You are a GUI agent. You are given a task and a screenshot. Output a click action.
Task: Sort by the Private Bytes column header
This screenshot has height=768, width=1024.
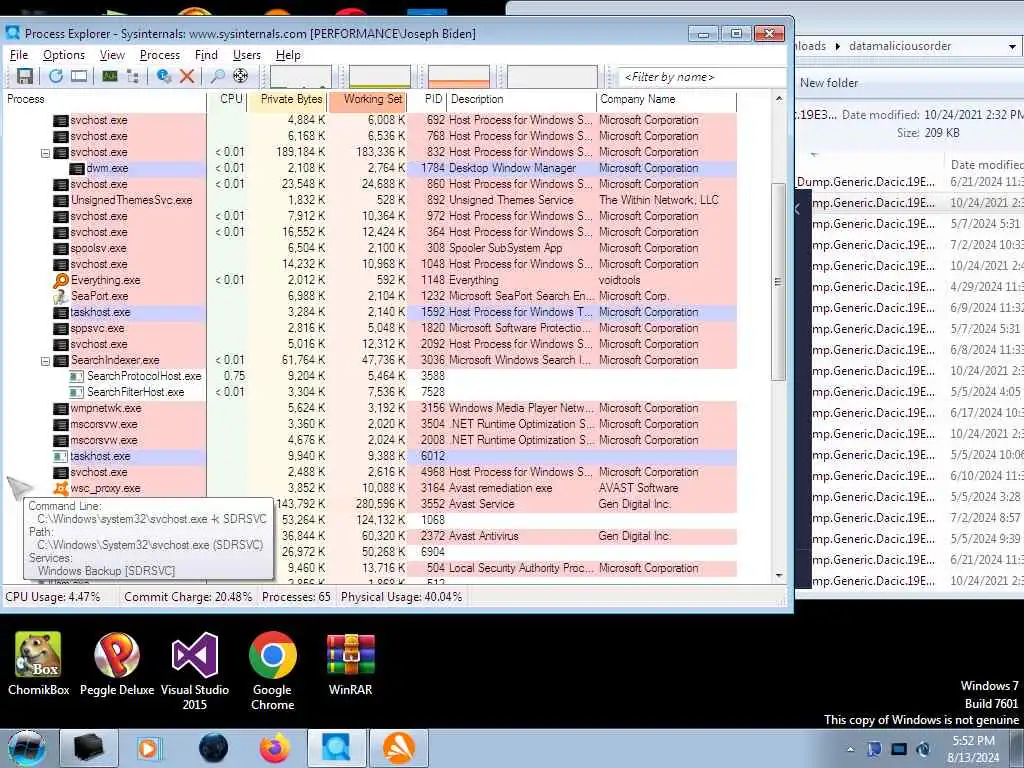[x=287, y=99]
